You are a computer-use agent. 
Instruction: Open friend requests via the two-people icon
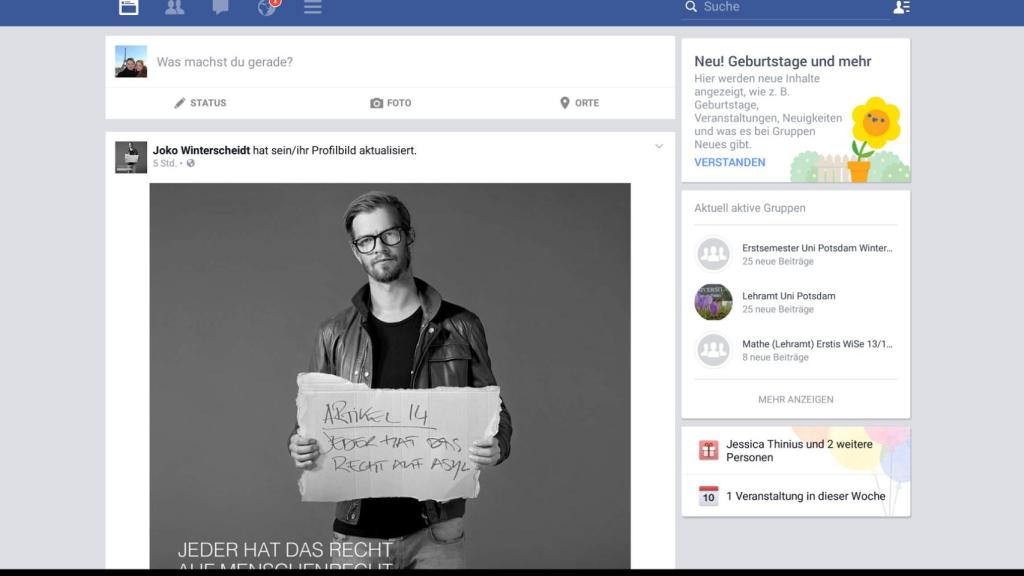[x=172, y=8]
